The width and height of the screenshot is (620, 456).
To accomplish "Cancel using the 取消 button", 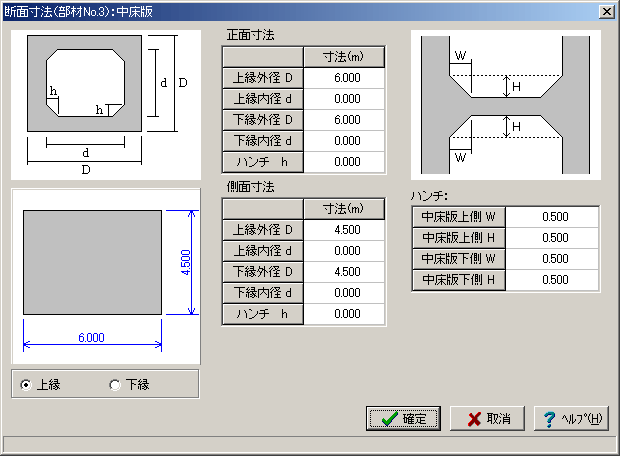I will [487, 418].
